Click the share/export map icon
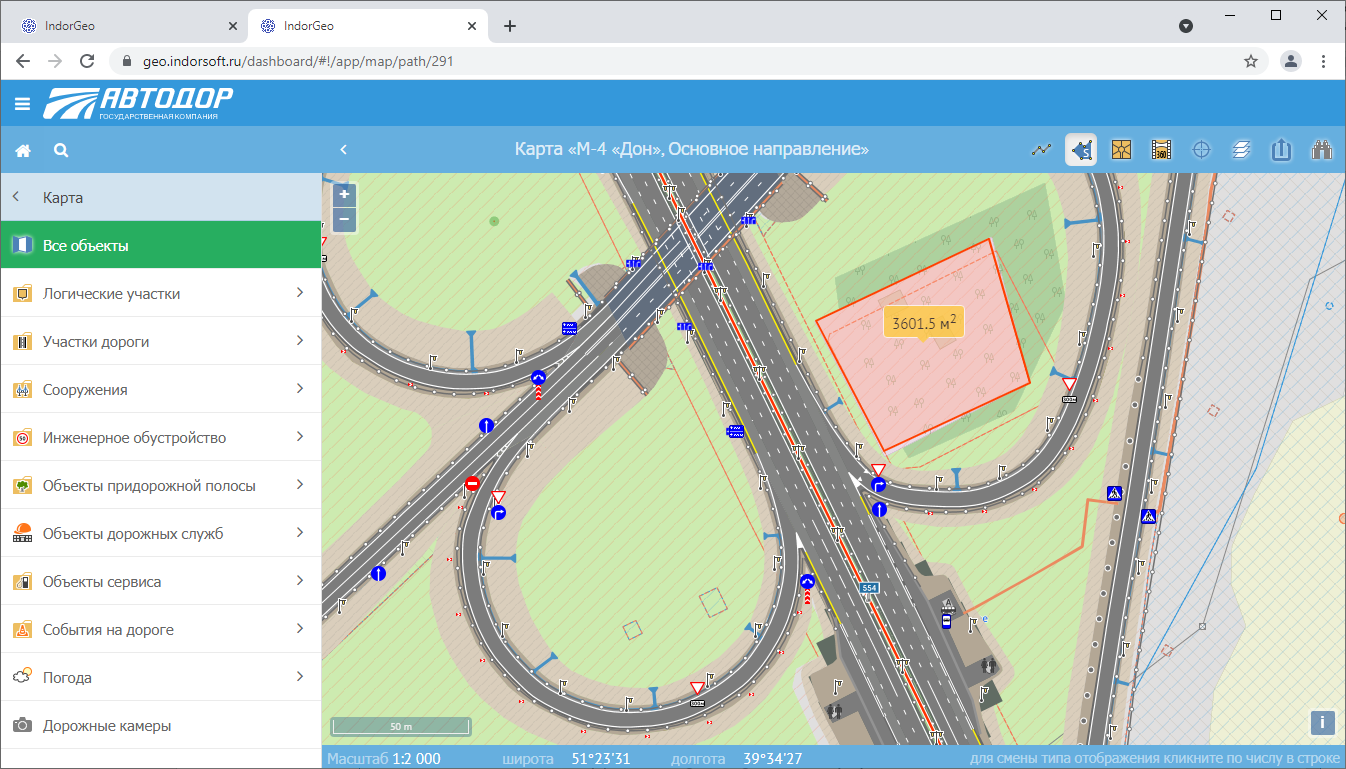This screenshot has width=1346, height=769. pos(1281,150)
